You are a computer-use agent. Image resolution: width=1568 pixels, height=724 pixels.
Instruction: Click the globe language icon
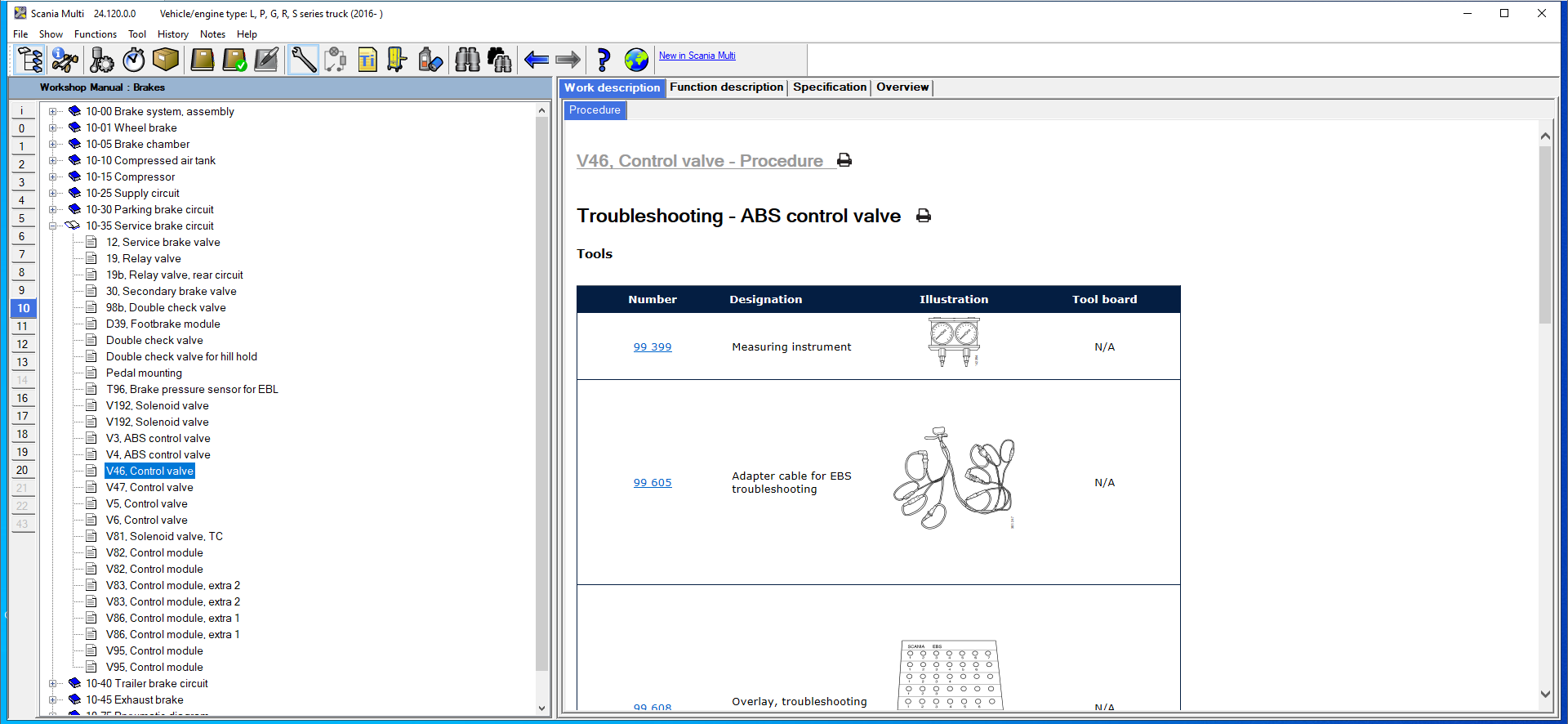coord(636,60)
